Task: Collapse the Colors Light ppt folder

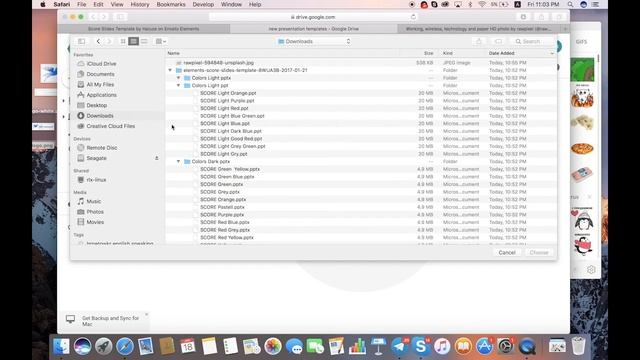Action: tap(178, 85)
